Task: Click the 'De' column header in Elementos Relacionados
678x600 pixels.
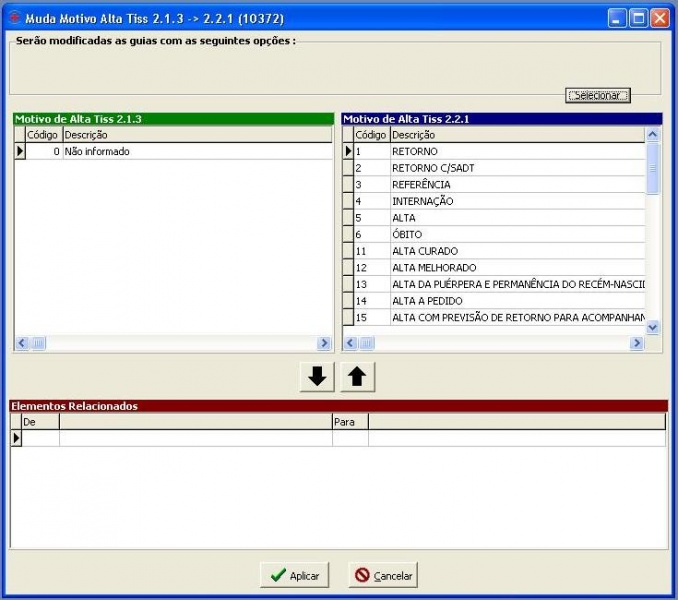Action: coord(41,422)
